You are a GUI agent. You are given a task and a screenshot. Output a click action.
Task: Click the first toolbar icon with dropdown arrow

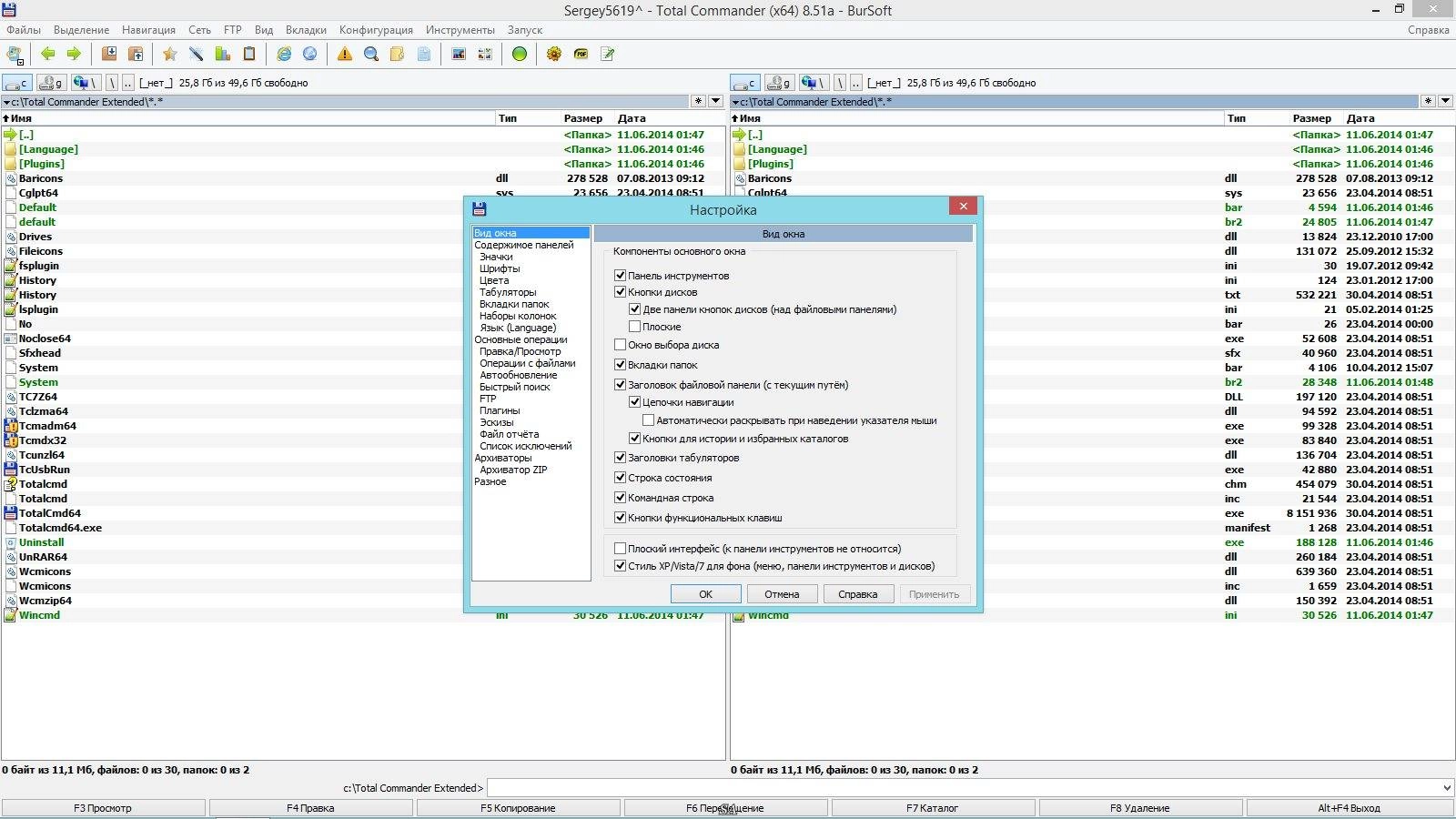(15, 54)
